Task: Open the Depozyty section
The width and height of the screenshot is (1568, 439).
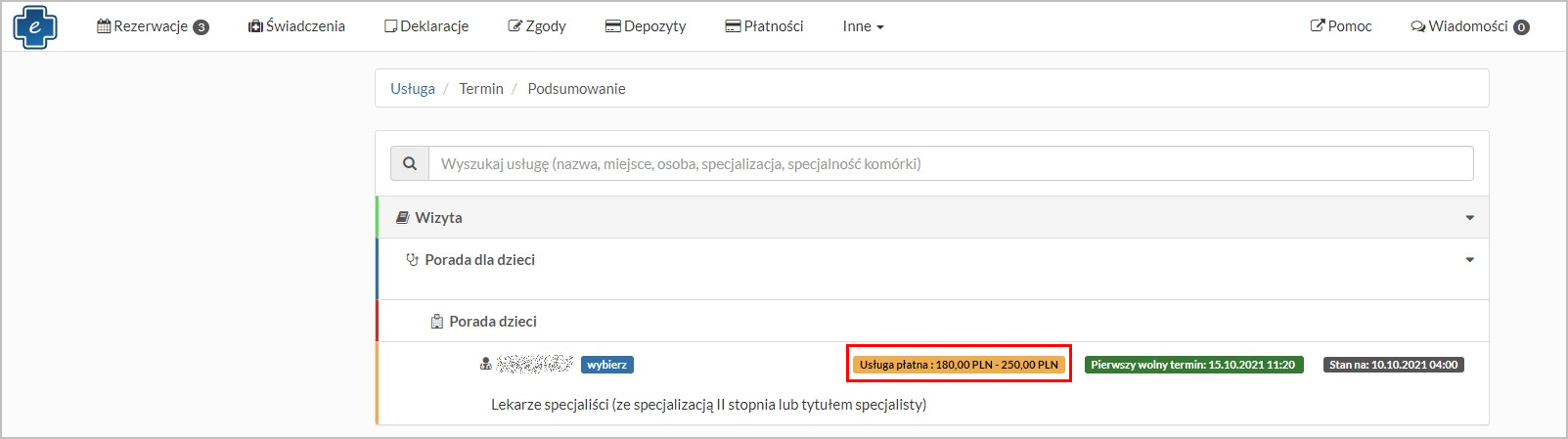Action: (646, 26)
